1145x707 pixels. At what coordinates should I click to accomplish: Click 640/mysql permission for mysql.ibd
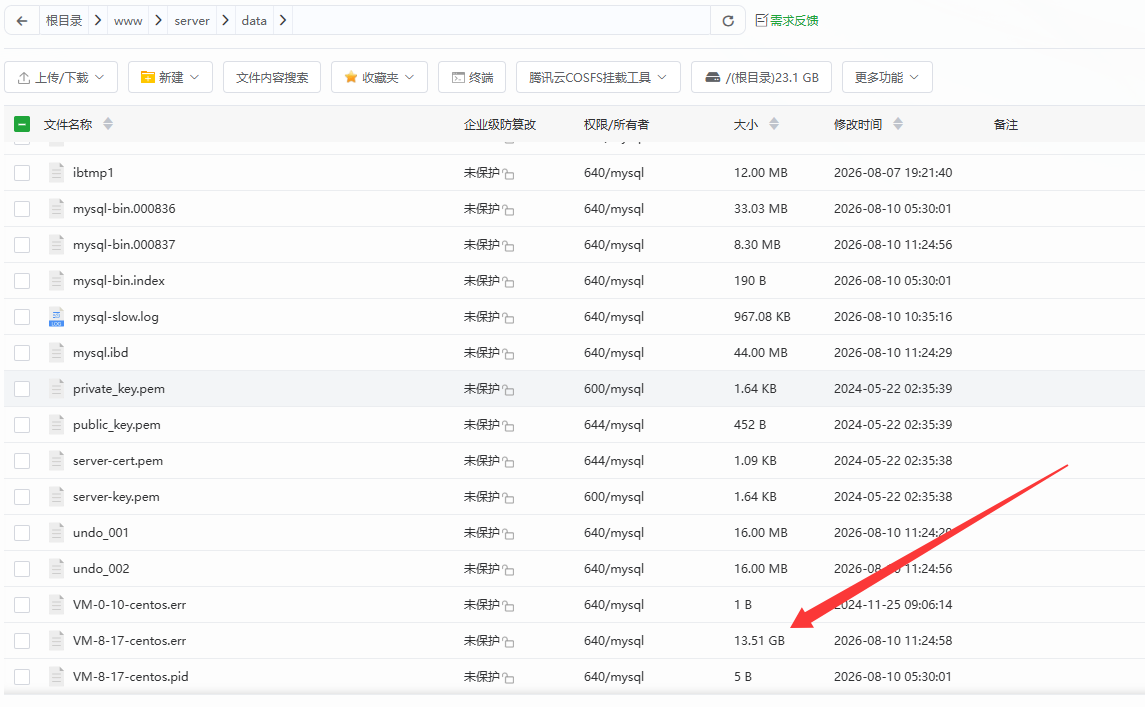coord(614,353)
